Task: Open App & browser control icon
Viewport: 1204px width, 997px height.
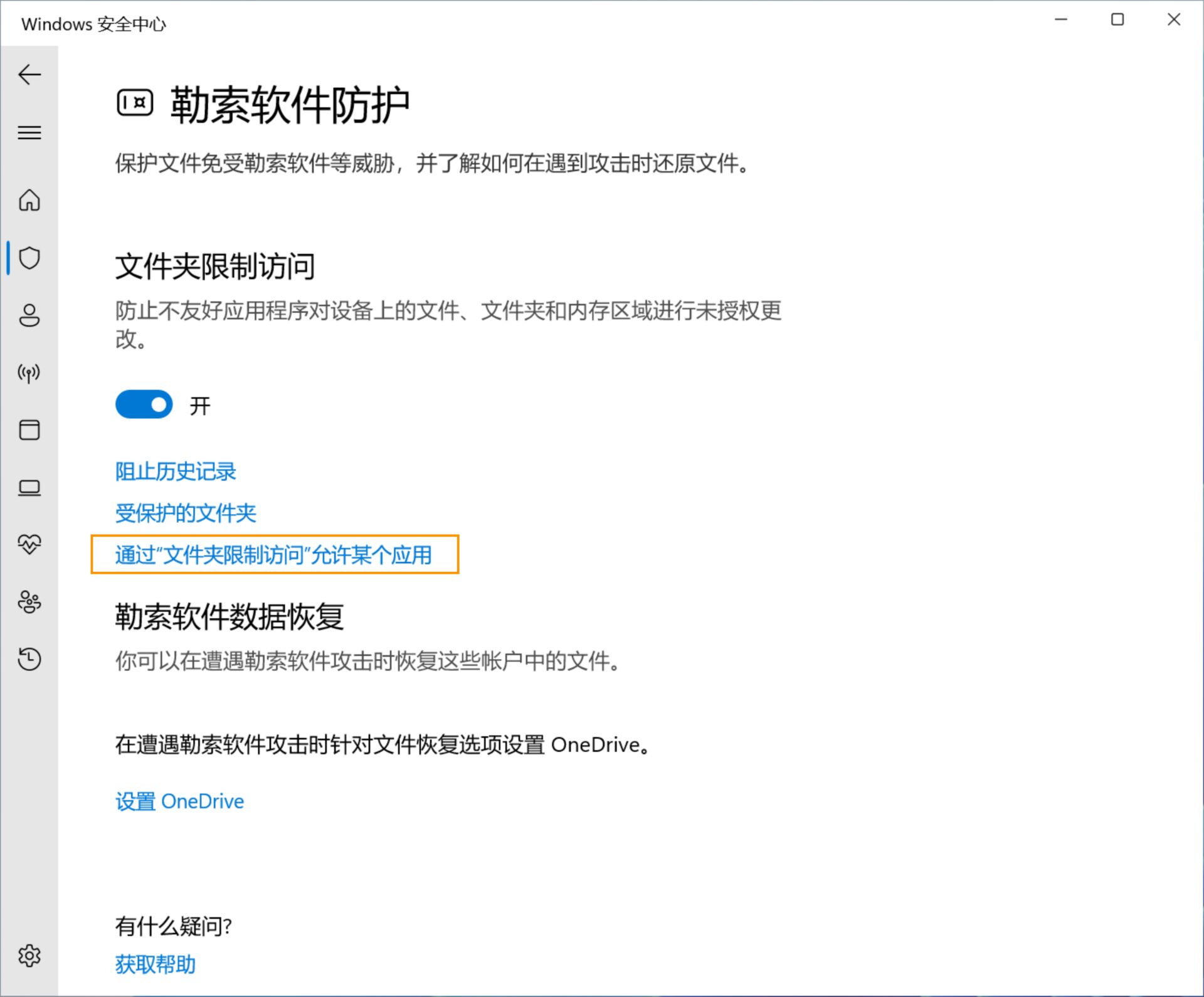Action: click(x=29, y=430)
